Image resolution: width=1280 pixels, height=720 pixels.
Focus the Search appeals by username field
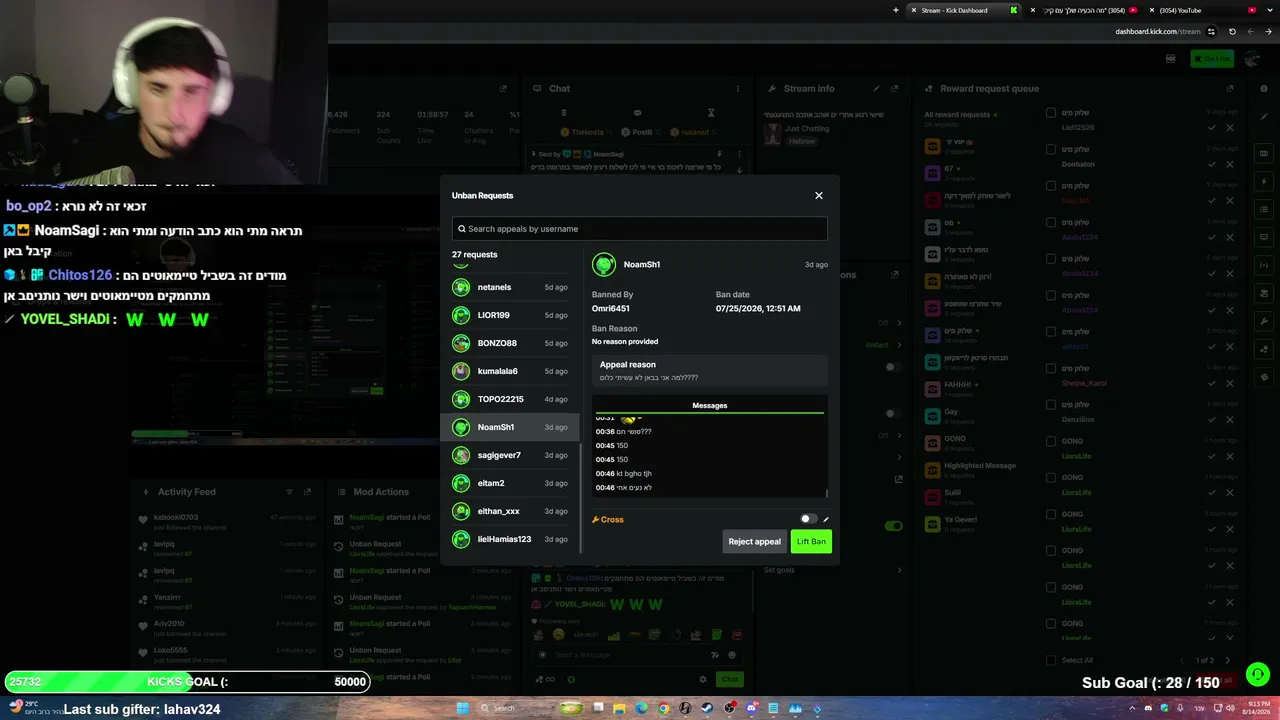pos(640,229)
